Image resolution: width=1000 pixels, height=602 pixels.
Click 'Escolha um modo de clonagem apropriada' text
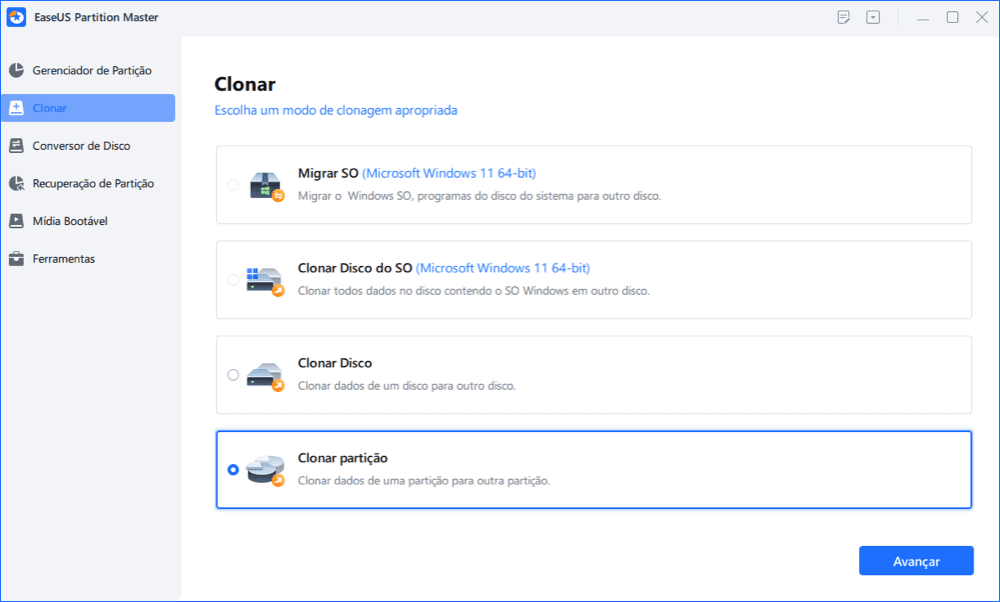click(335, 110)
